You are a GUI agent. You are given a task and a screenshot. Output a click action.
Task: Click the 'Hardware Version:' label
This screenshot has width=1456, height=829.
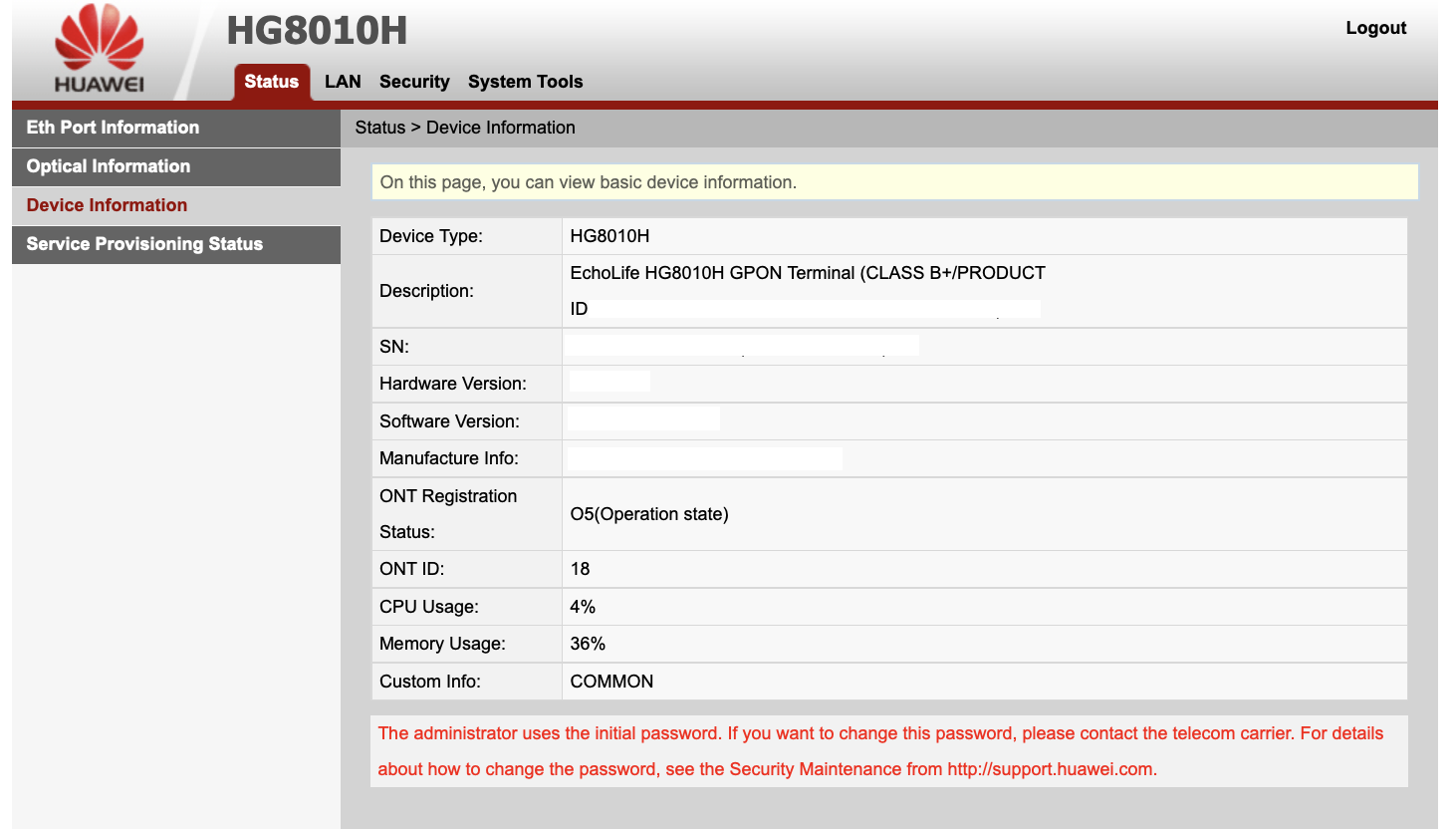(453, 384)
